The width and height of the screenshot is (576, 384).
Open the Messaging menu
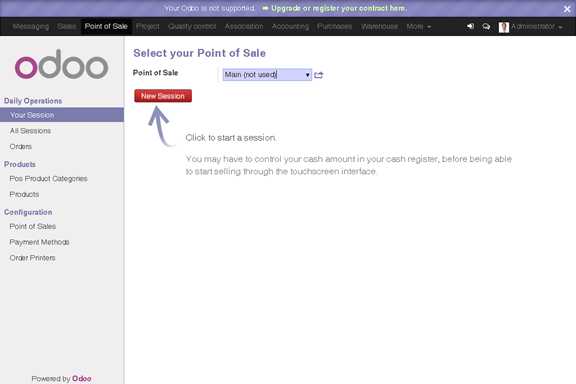(30, 26)
